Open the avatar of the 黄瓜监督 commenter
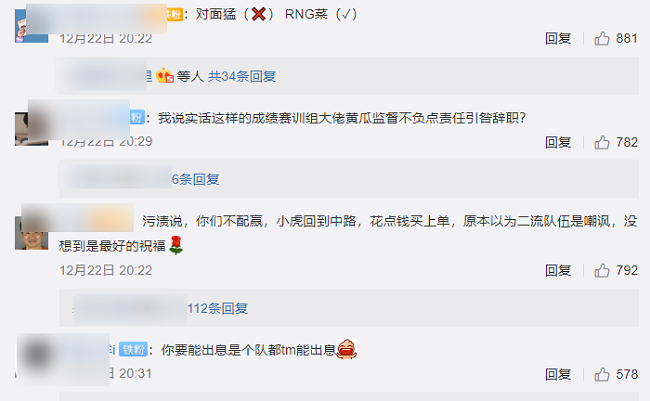The height and width of the screenshot is (401, 650). [x=32, y=129]
